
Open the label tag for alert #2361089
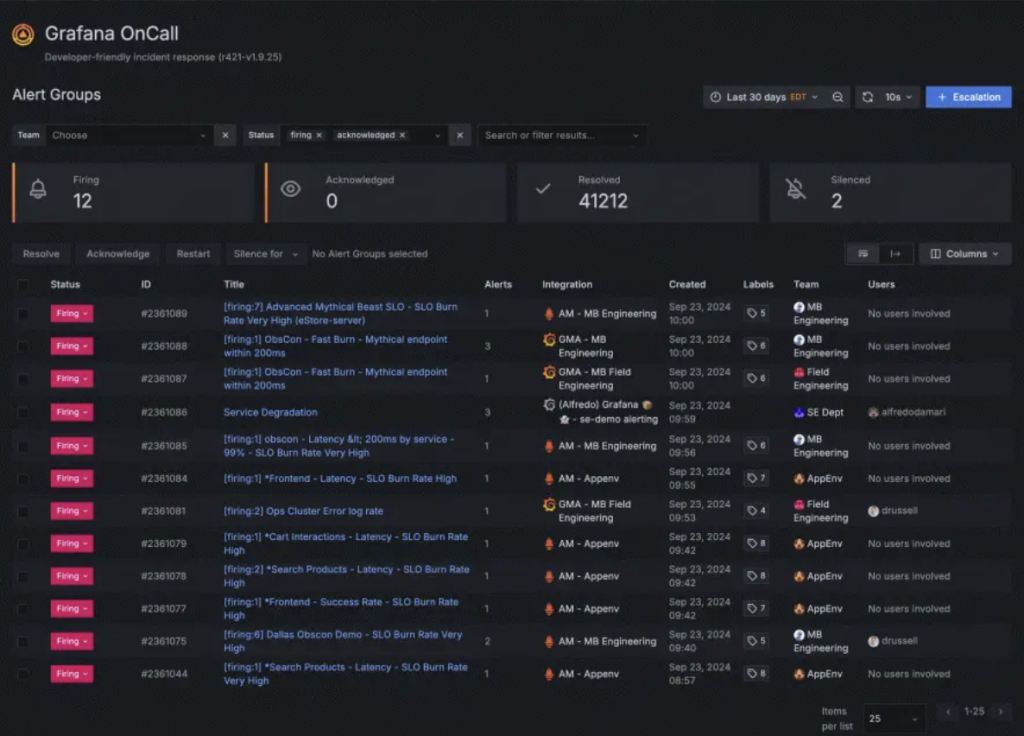click(x=756, y=313)
